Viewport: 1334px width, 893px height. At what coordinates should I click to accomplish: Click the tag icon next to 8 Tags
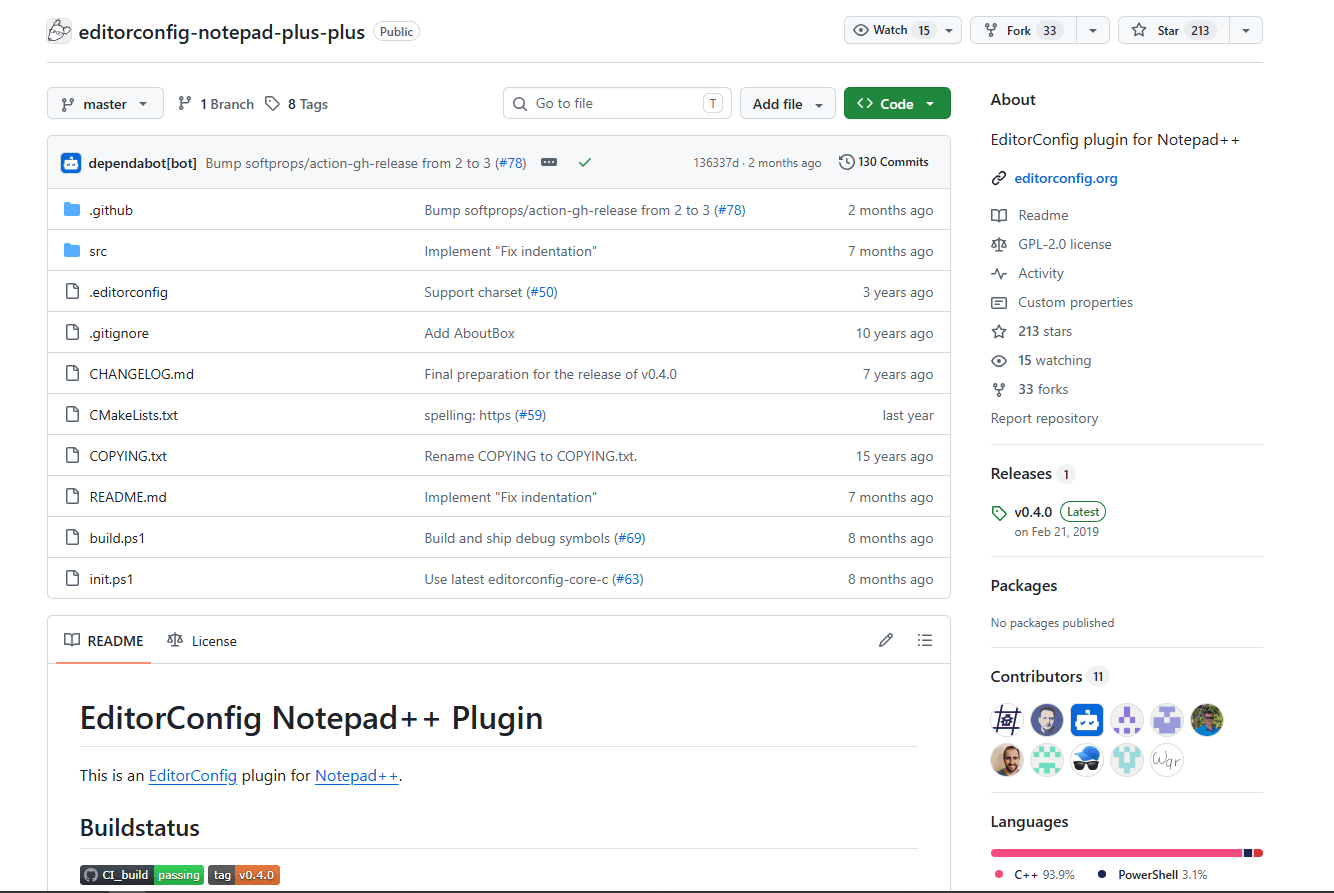[273, 104]
